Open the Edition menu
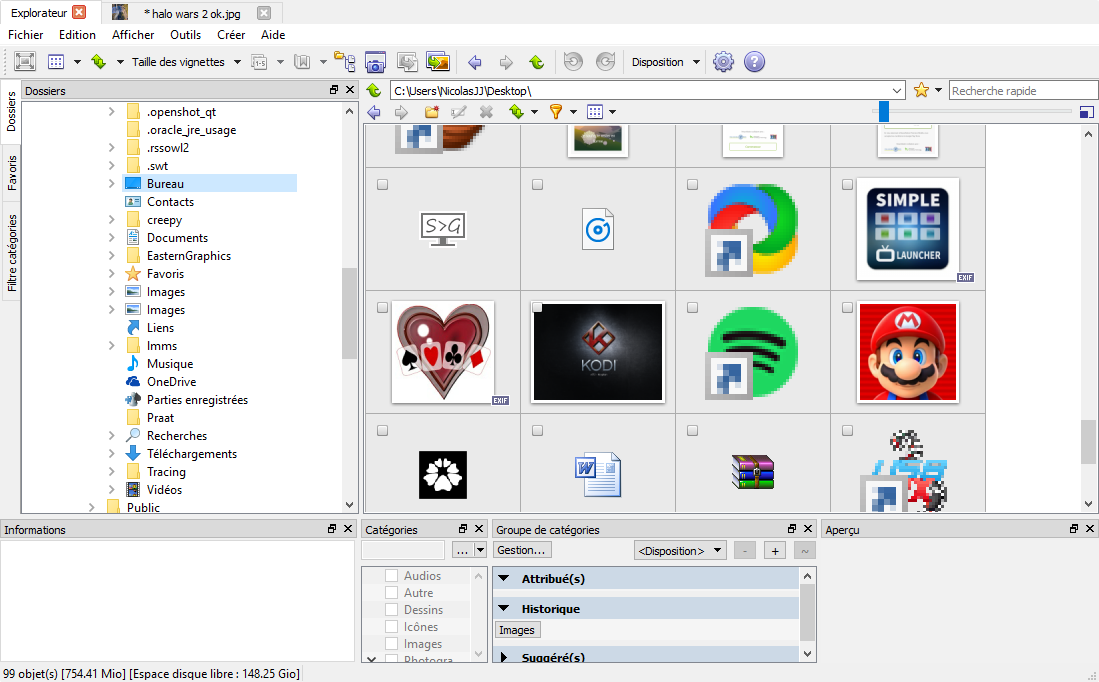Image resolution: width=1099 pixels, height=682 pixels. tap(77, 34)
